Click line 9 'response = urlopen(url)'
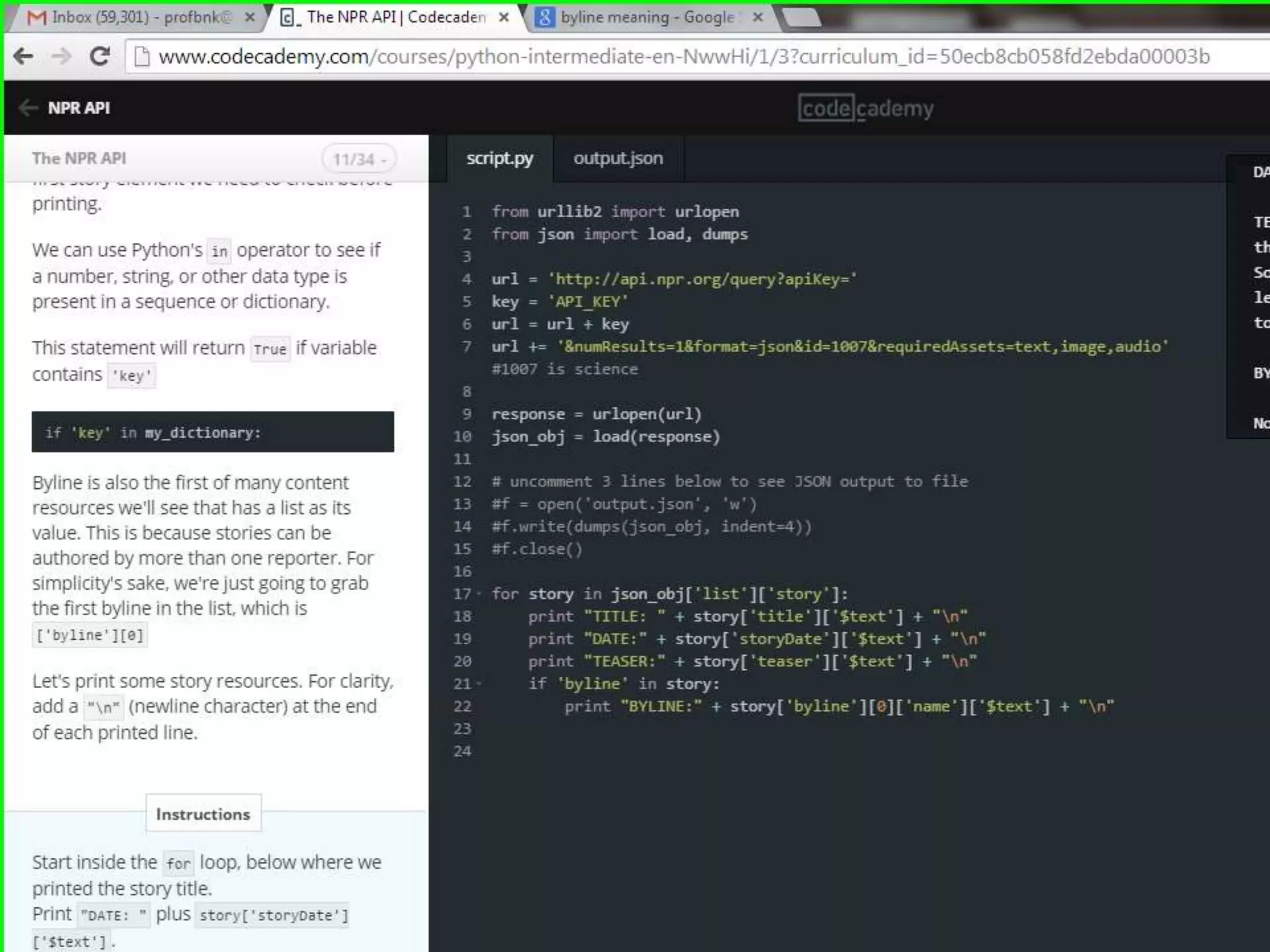The width and height of the screenshot is (1270, 952). point(596,414)
